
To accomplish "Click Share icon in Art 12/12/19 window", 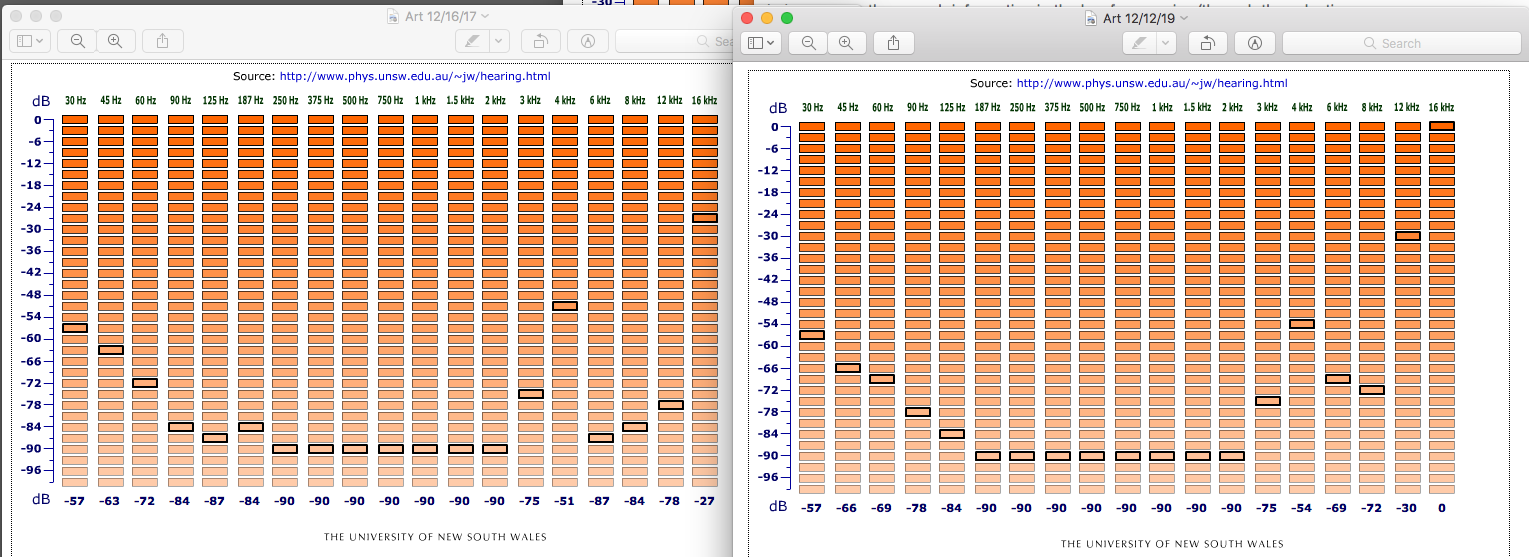I will pyautogui.click(x=894, y=43).
